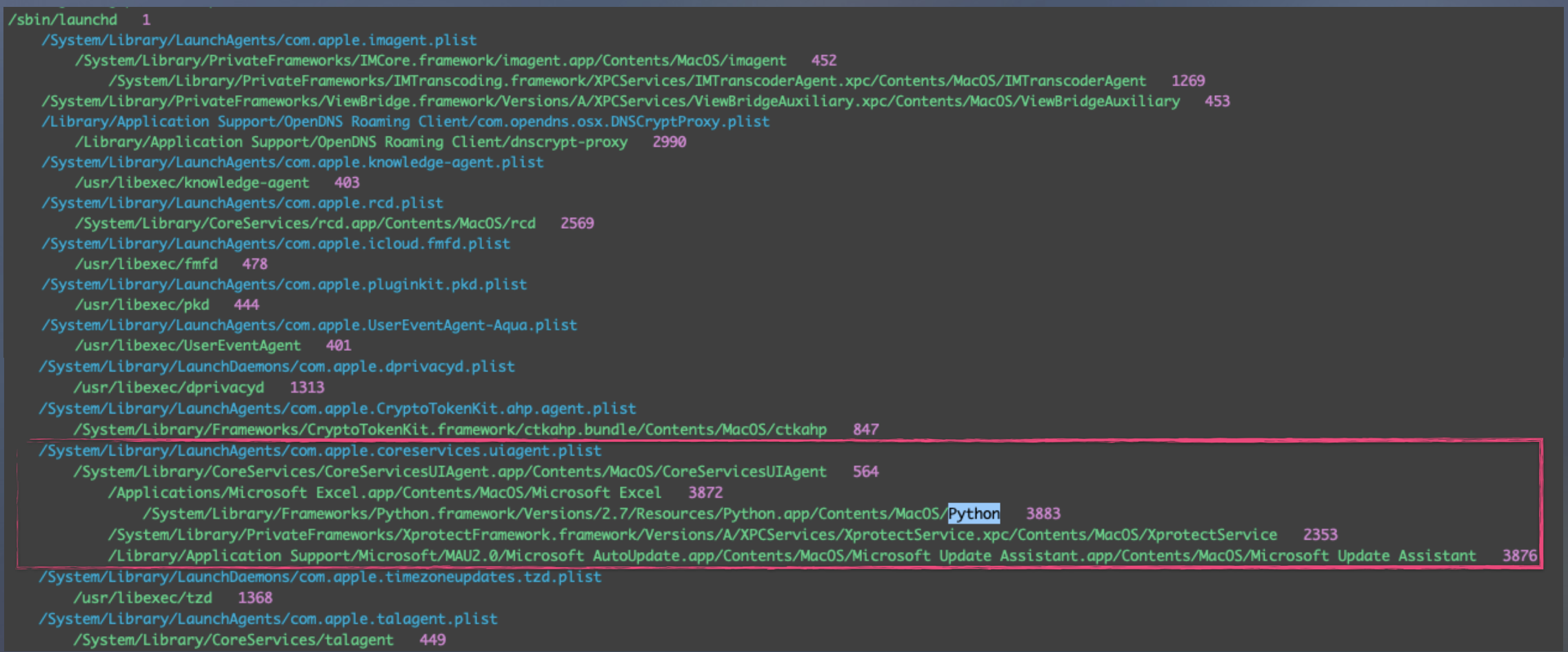This screenshot has height=652, width=1568.
Task: Select the ctkahp.bundle executable path
Action: coord(450,429)
